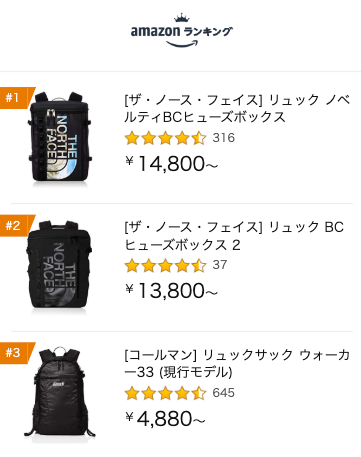Click star rating of first ranked item
The width and height of the screenshot is (361, 457).
point(165,138)
